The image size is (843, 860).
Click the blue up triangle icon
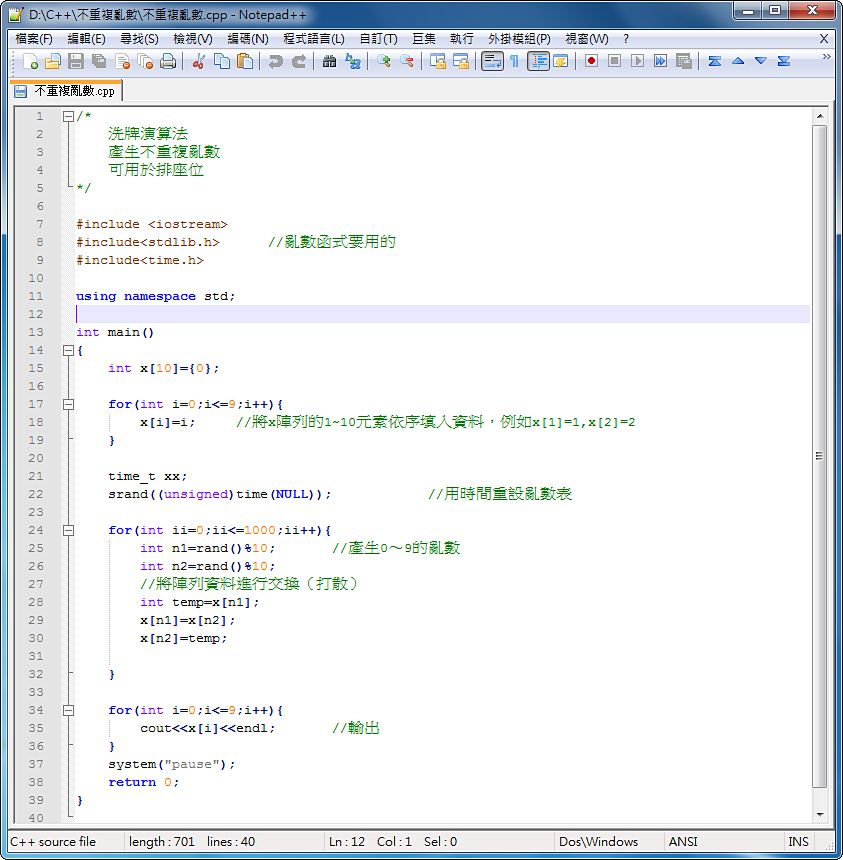738,61
